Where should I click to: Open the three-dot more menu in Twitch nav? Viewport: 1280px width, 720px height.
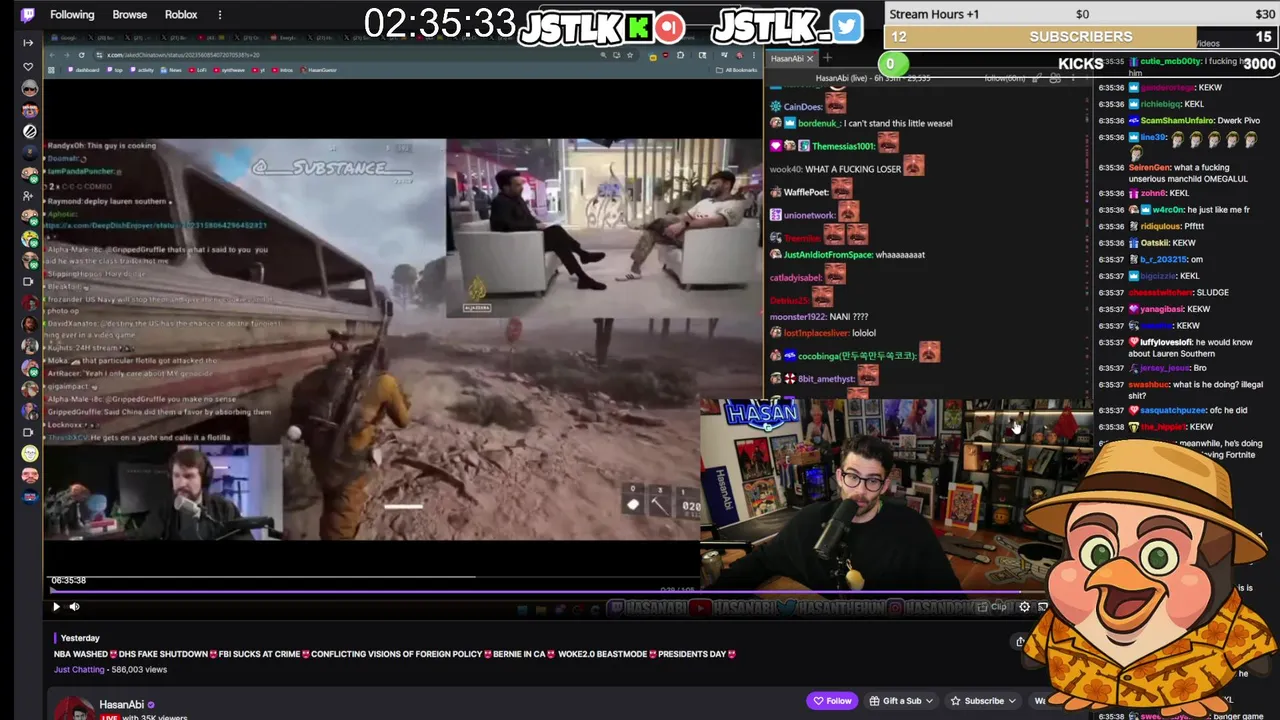coord(220,15)
